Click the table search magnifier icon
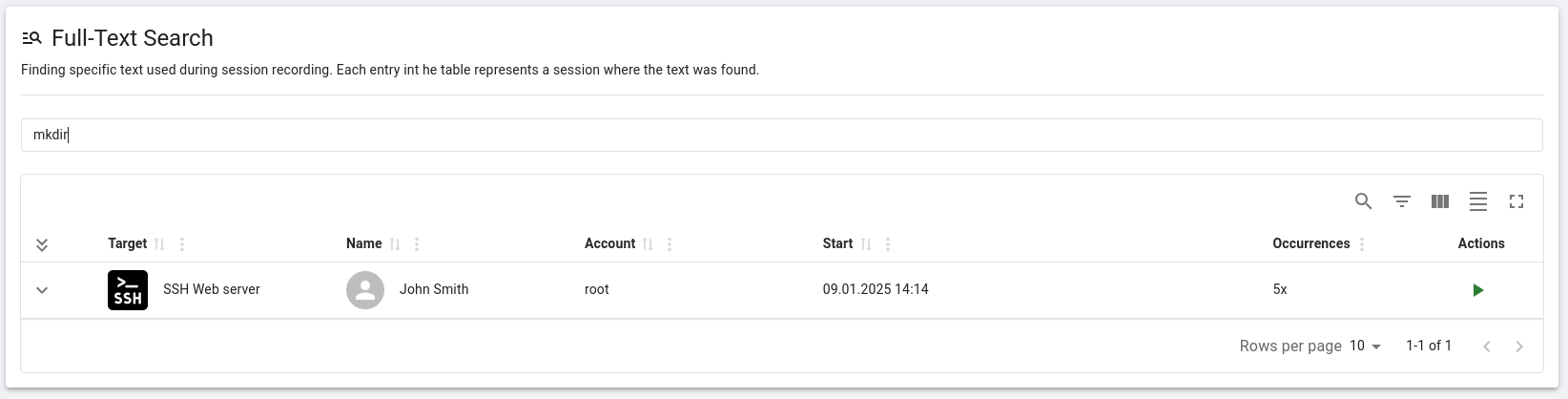1568x399 pixels. (x=1363, y=201)
